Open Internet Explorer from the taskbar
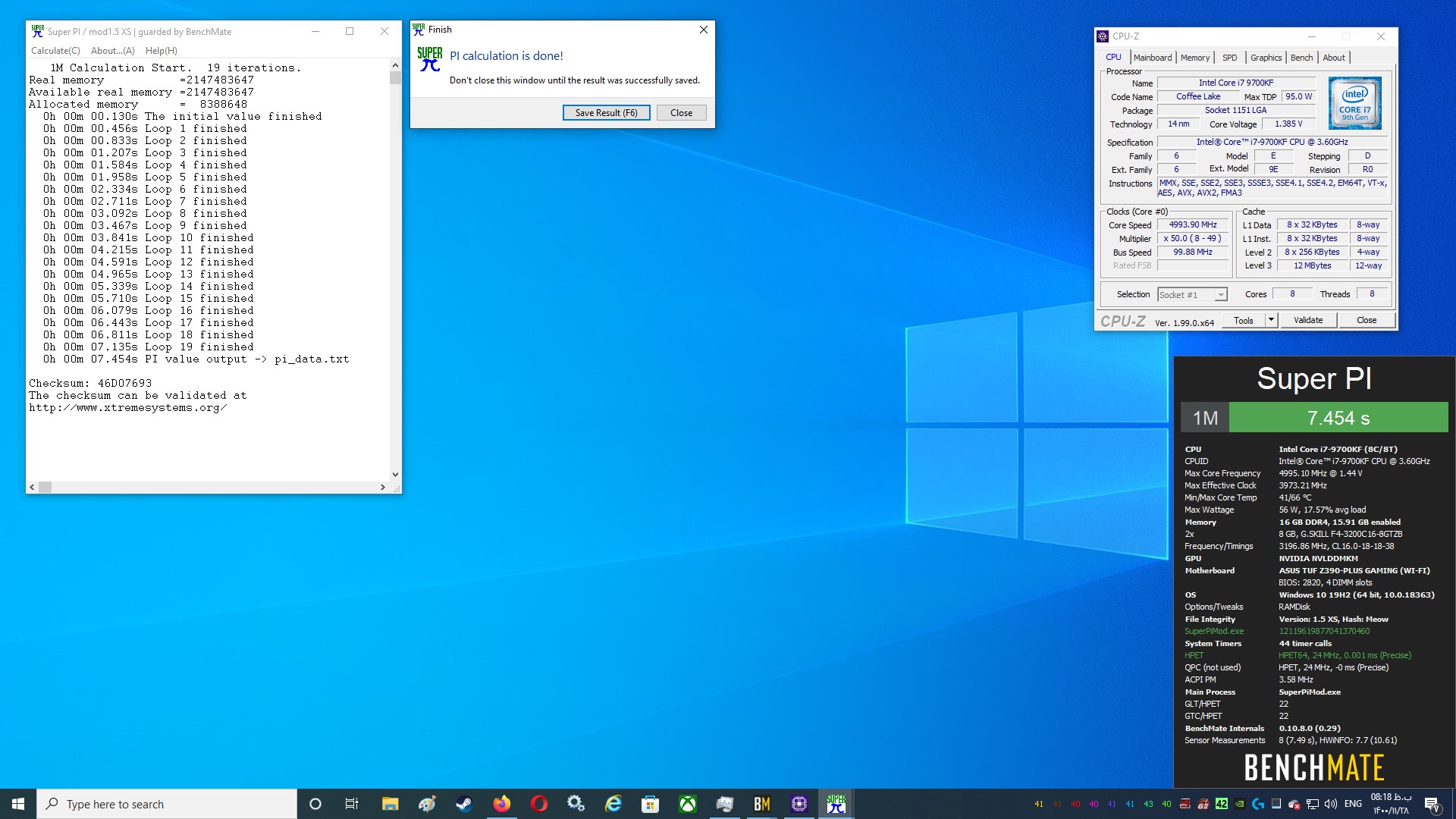This screenshot has width=1456, height=819. [613, 804]
